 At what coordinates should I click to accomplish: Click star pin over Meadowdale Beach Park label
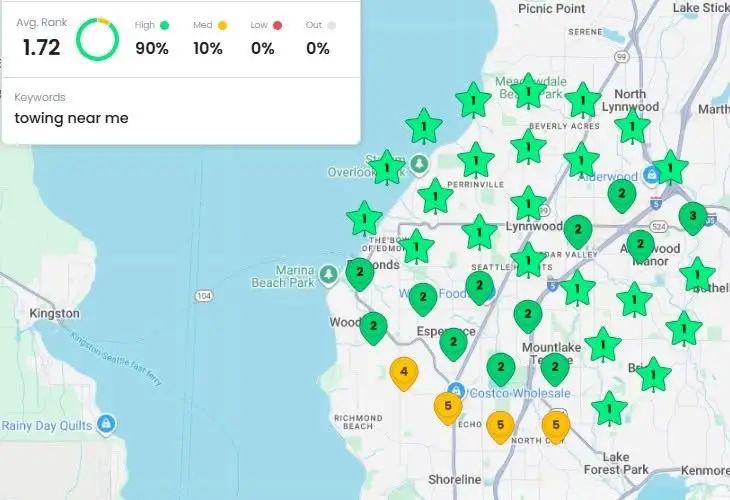pos(528,92)
